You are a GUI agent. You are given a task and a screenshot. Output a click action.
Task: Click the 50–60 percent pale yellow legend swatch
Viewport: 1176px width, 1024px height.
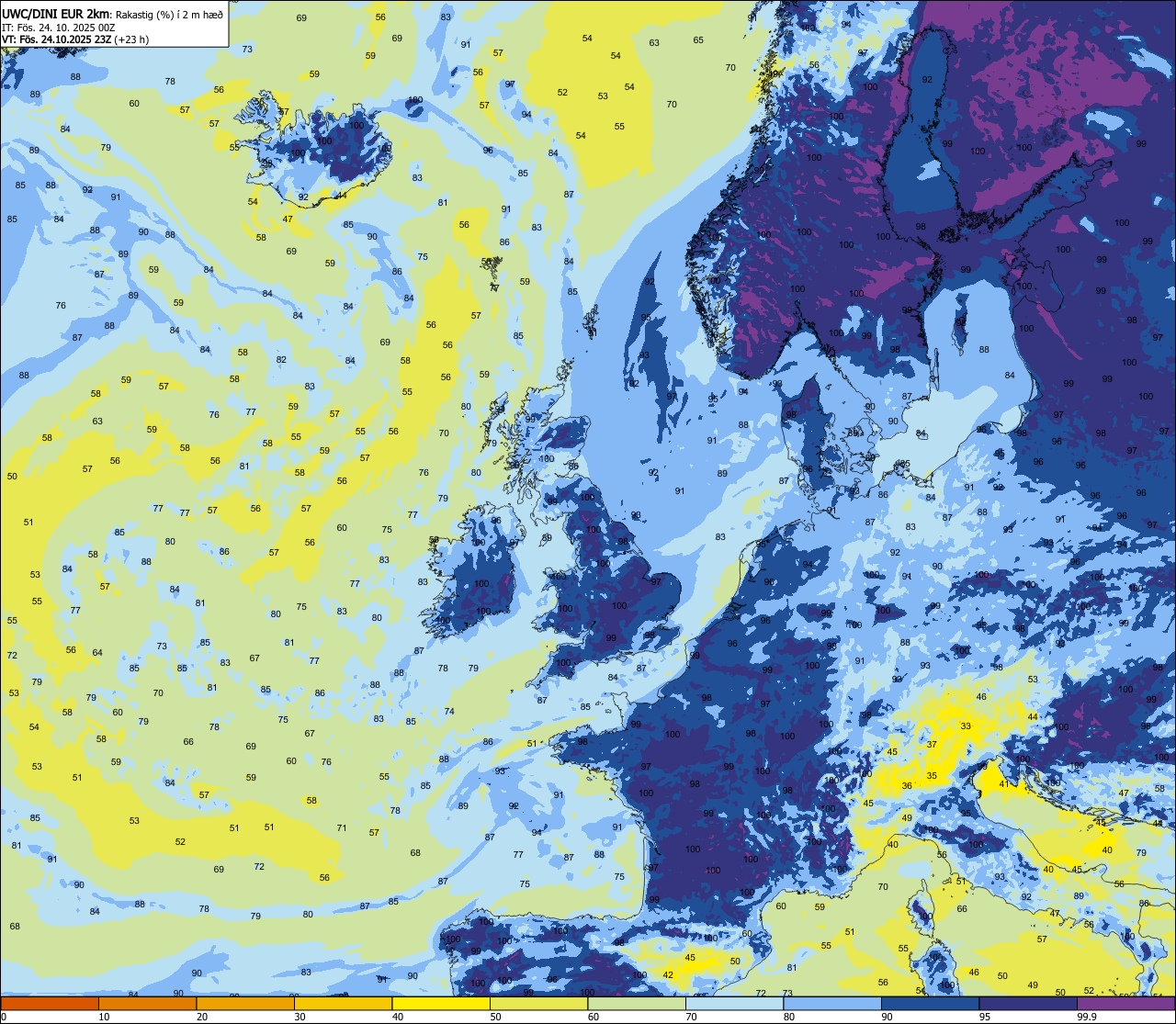pos(538,1003)
